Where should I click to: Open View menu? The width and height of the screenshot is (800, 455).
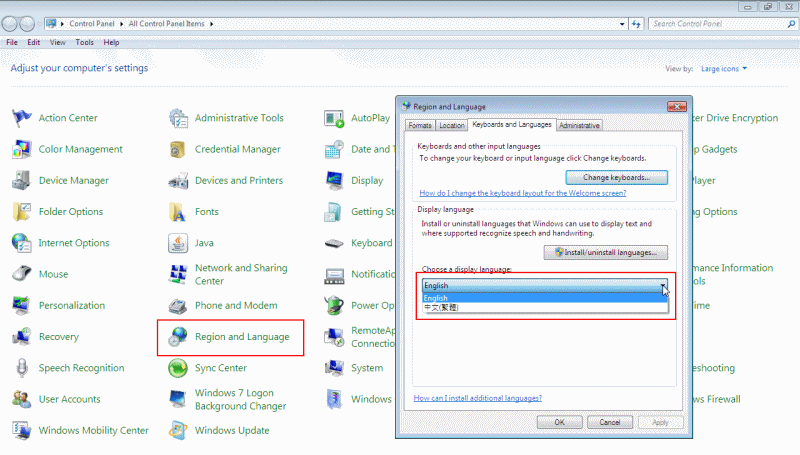[58, 42]
